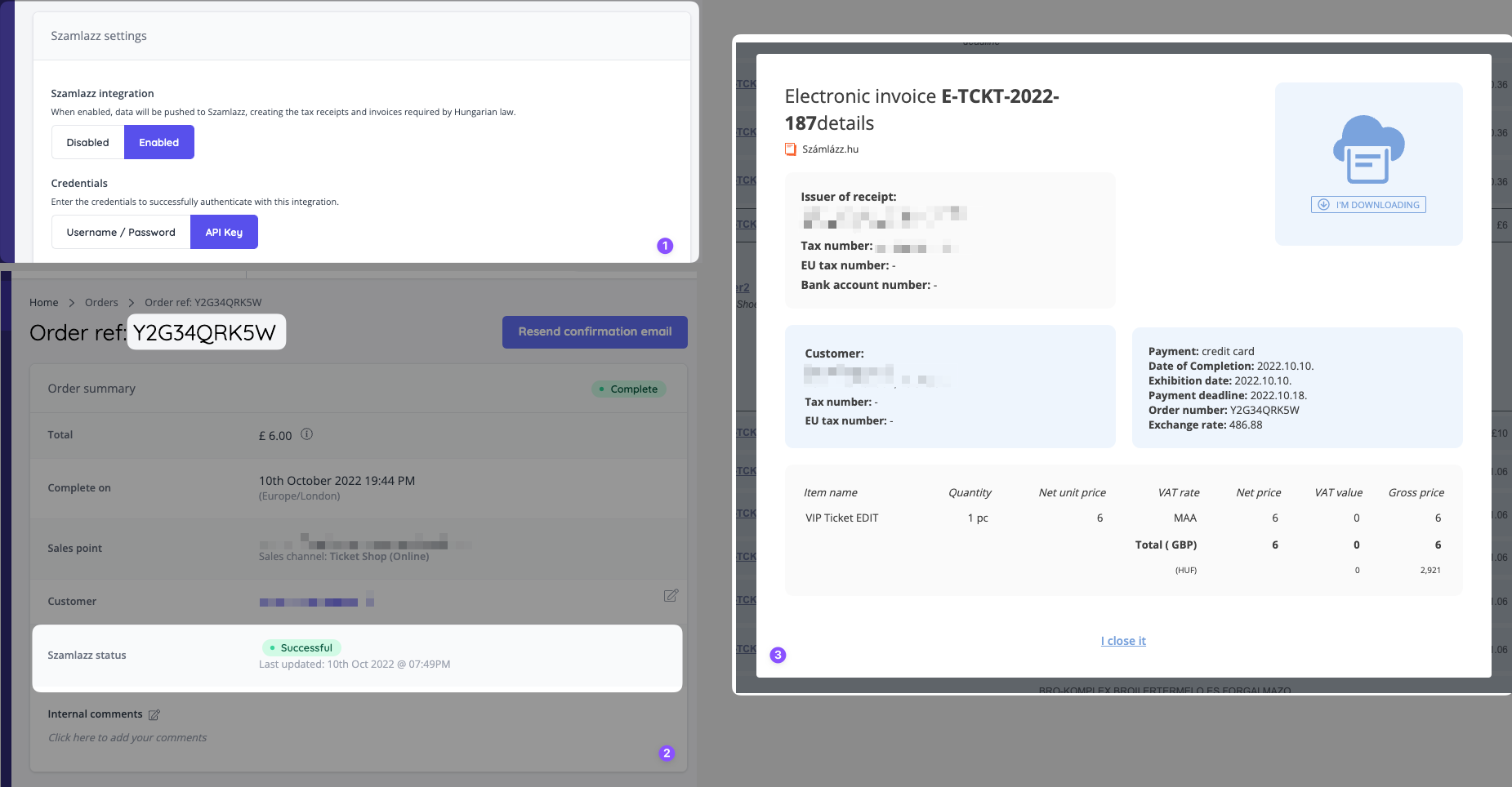This screenshot has width=1512, height=787.
Task: Click the I'M DOWNLOADING button
Action: [1368, 204]
